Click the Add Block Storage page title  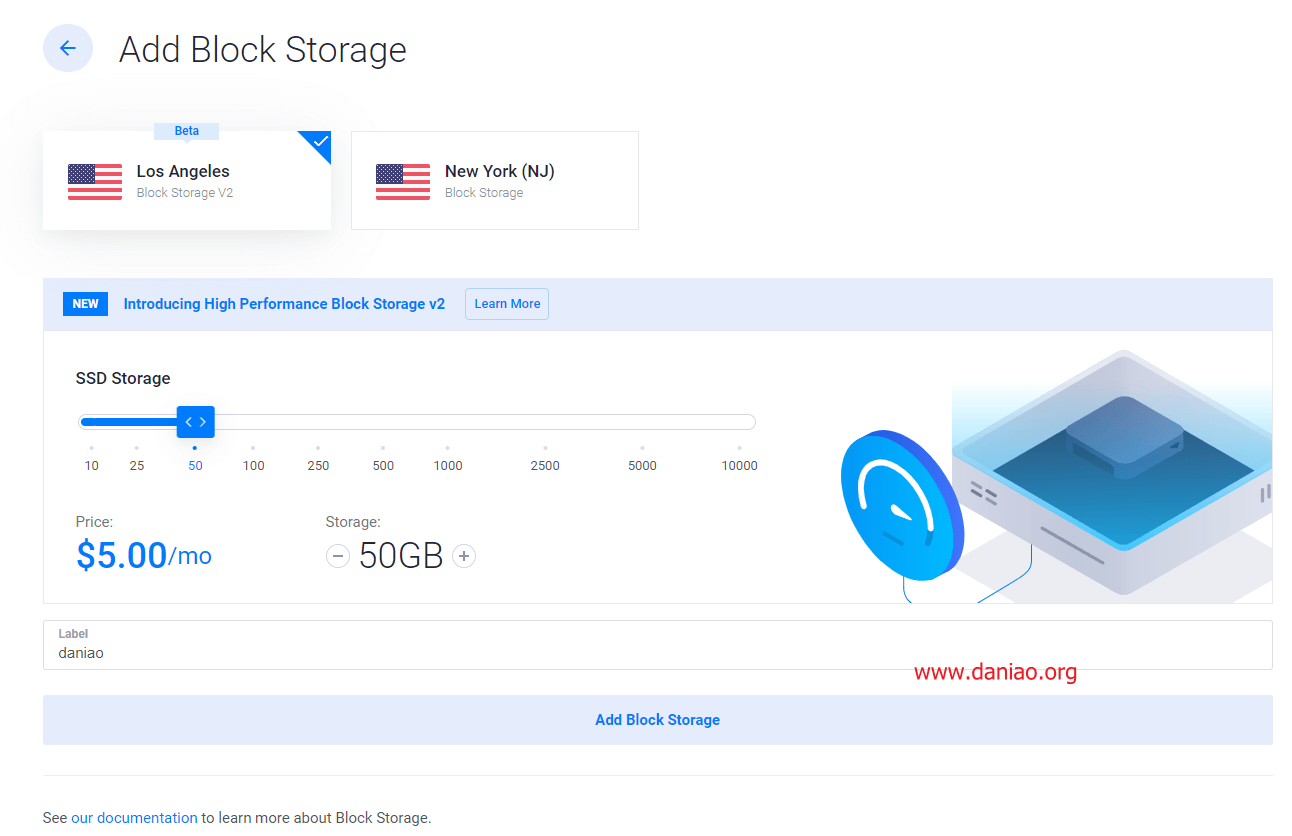[263, 49]
